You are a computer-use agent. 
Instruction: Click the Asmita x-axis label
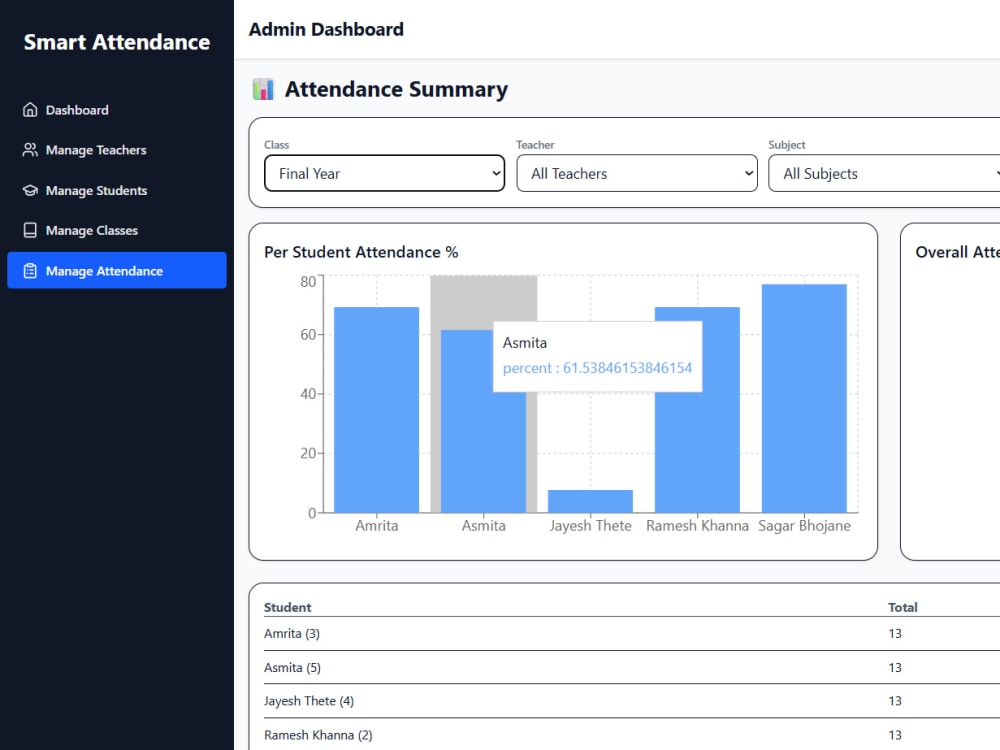tap(483, 526)
